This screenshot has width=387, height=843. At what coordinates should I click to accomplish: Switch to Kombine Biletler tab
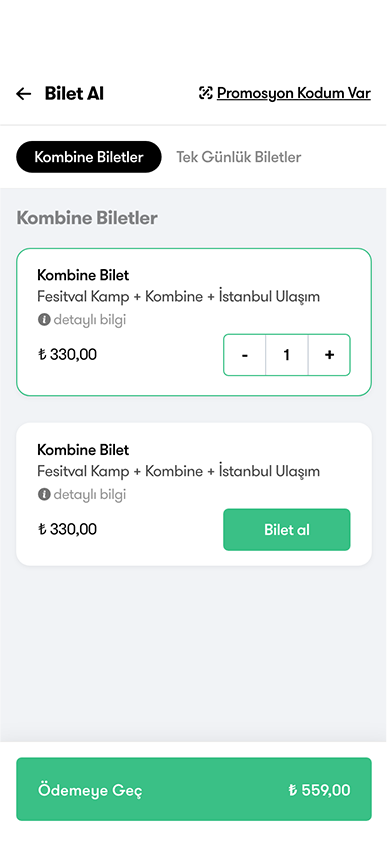coord(89,157)
